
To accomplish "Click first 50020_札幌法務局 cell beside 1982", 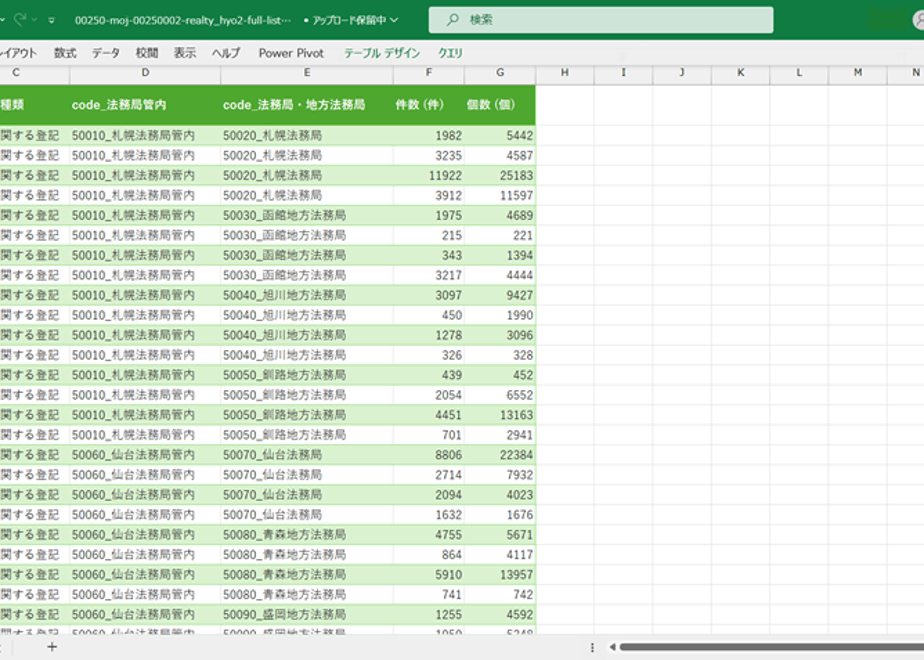I will point(307,136).
